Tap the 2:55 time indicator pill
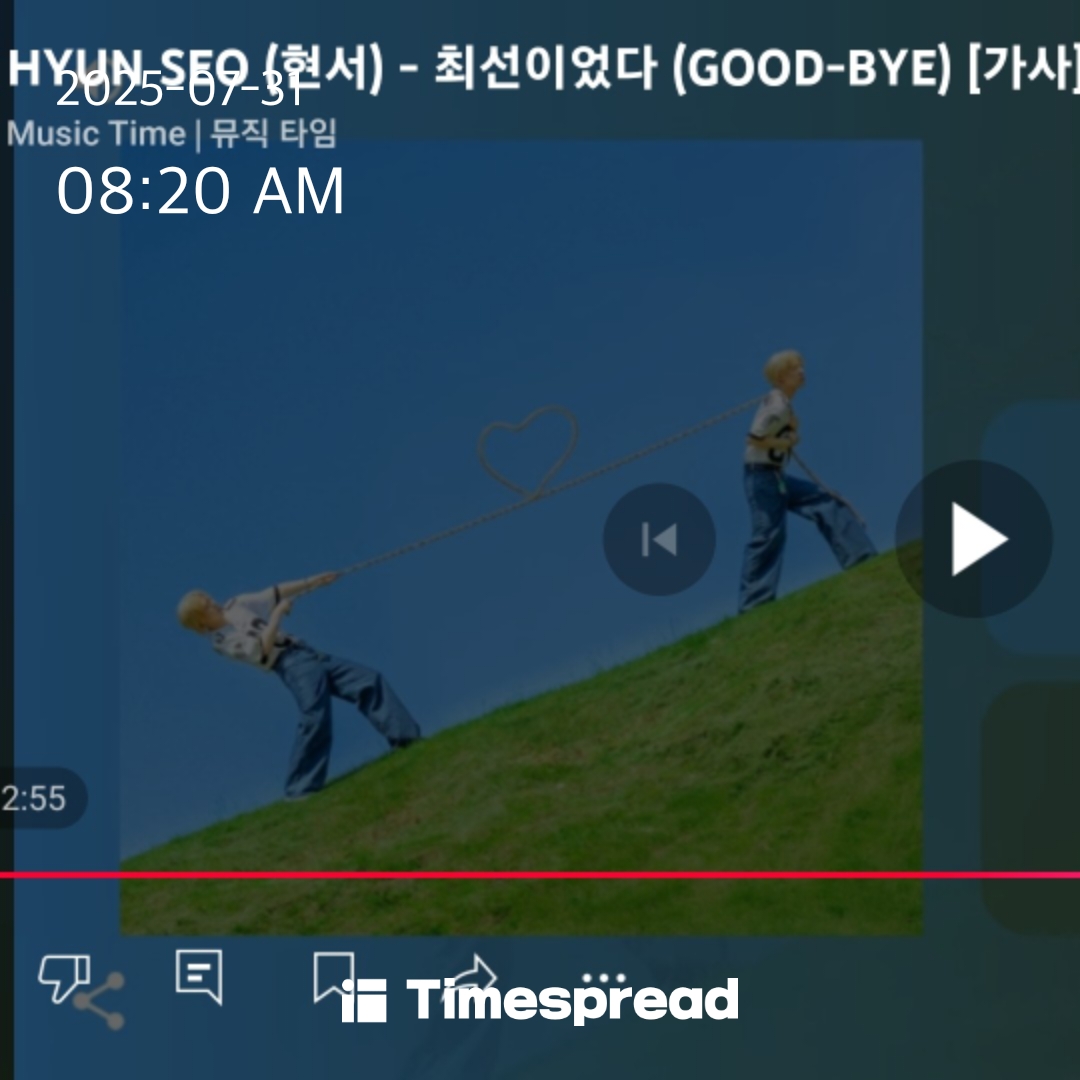Screen dimensions: 1080x1080 point(38,798)
